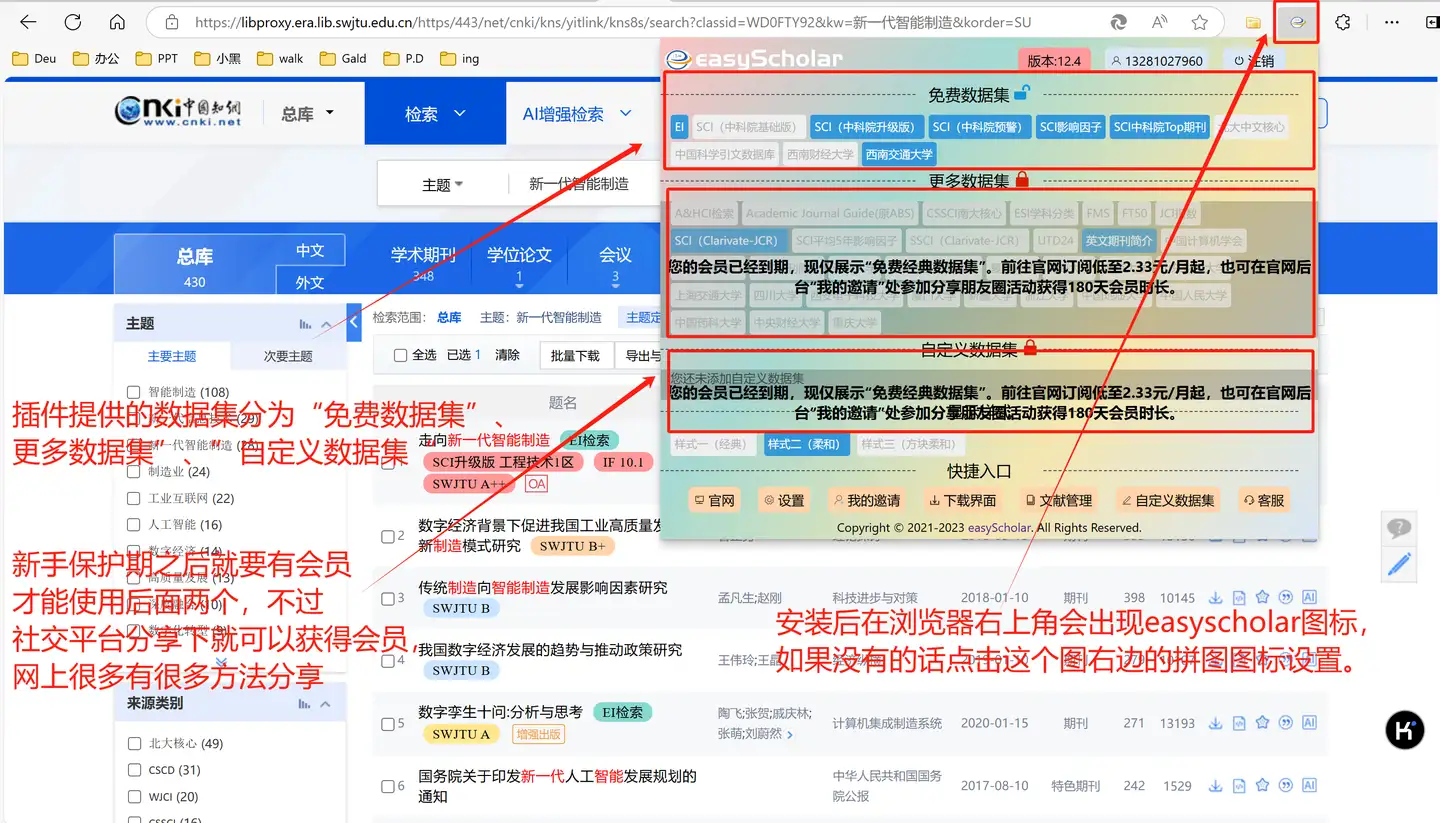Select checkbox for result row 3
The height and width of the screenshot is (823, 1440).
tap(388, 599)
